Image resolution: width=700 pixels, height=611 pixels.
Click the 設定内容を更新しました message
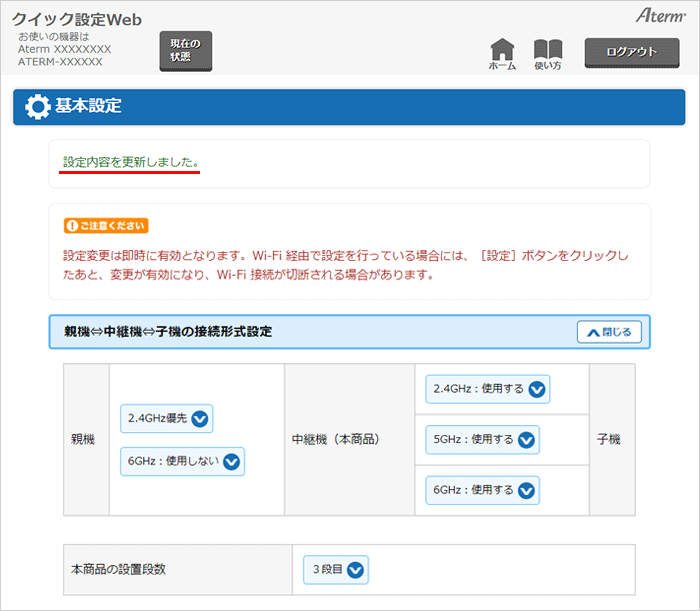130,161
